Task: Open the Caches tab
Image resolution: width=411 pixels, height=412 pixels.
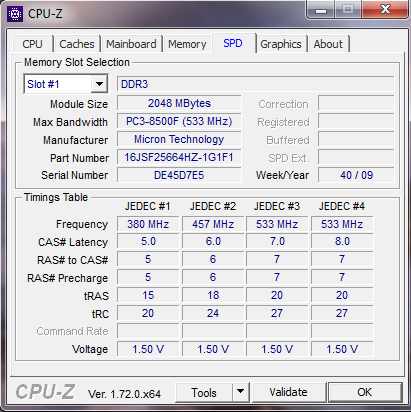Action: [x=77, y=44]
